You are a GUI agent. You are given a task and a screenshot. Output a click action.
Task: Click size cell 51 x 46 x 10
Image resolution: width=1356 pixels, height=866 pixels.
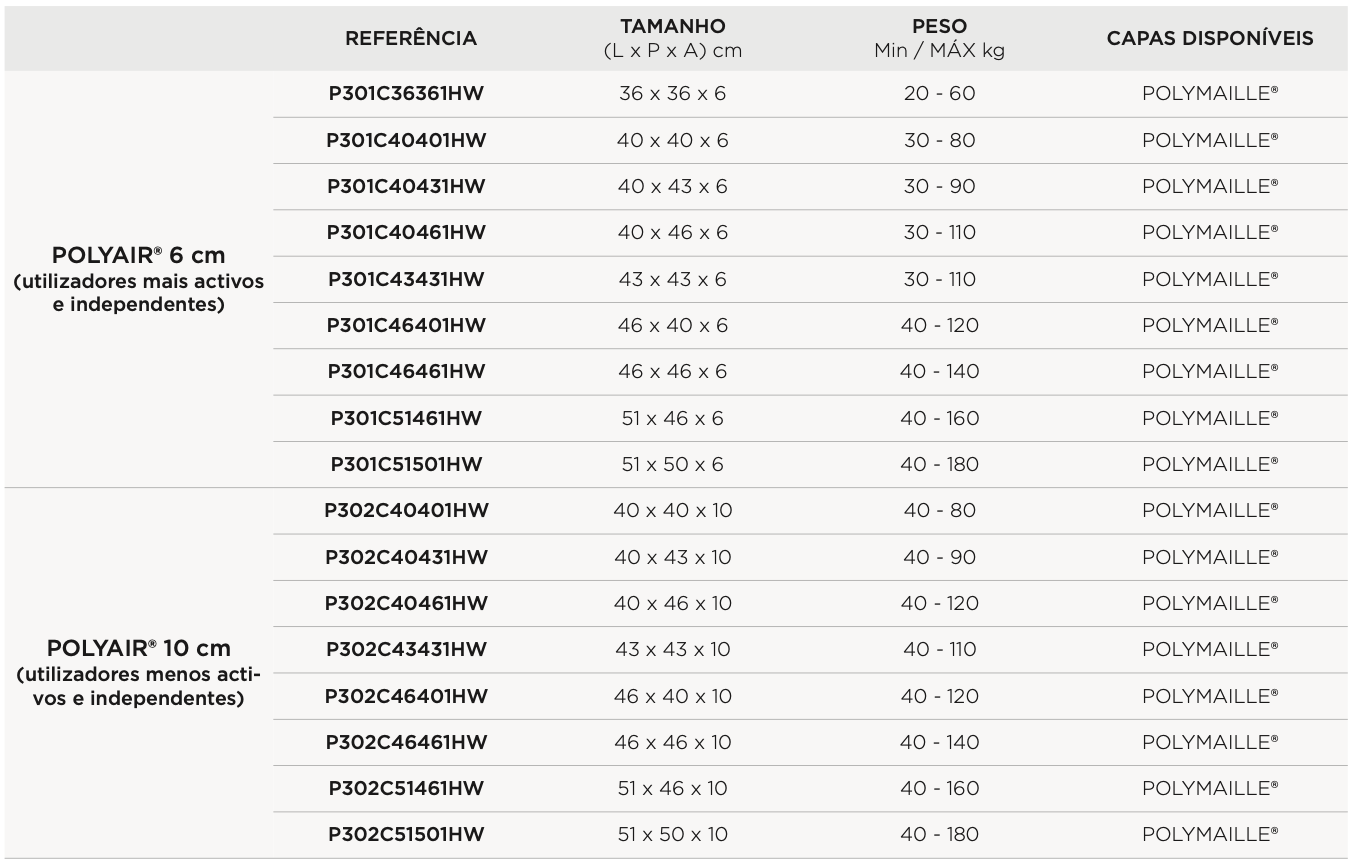click(672, 789)
